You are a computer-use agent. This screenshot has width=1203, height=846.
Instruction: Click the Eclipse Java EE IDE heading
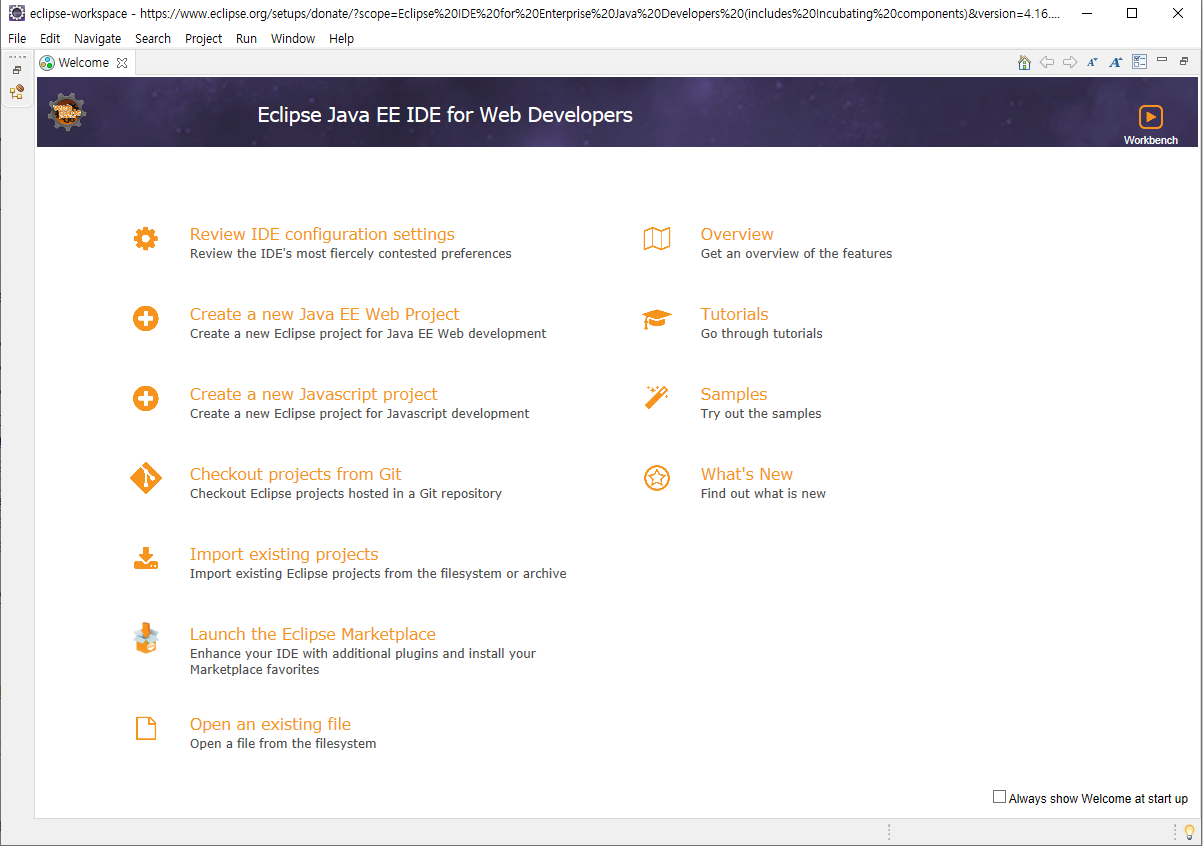445,115
